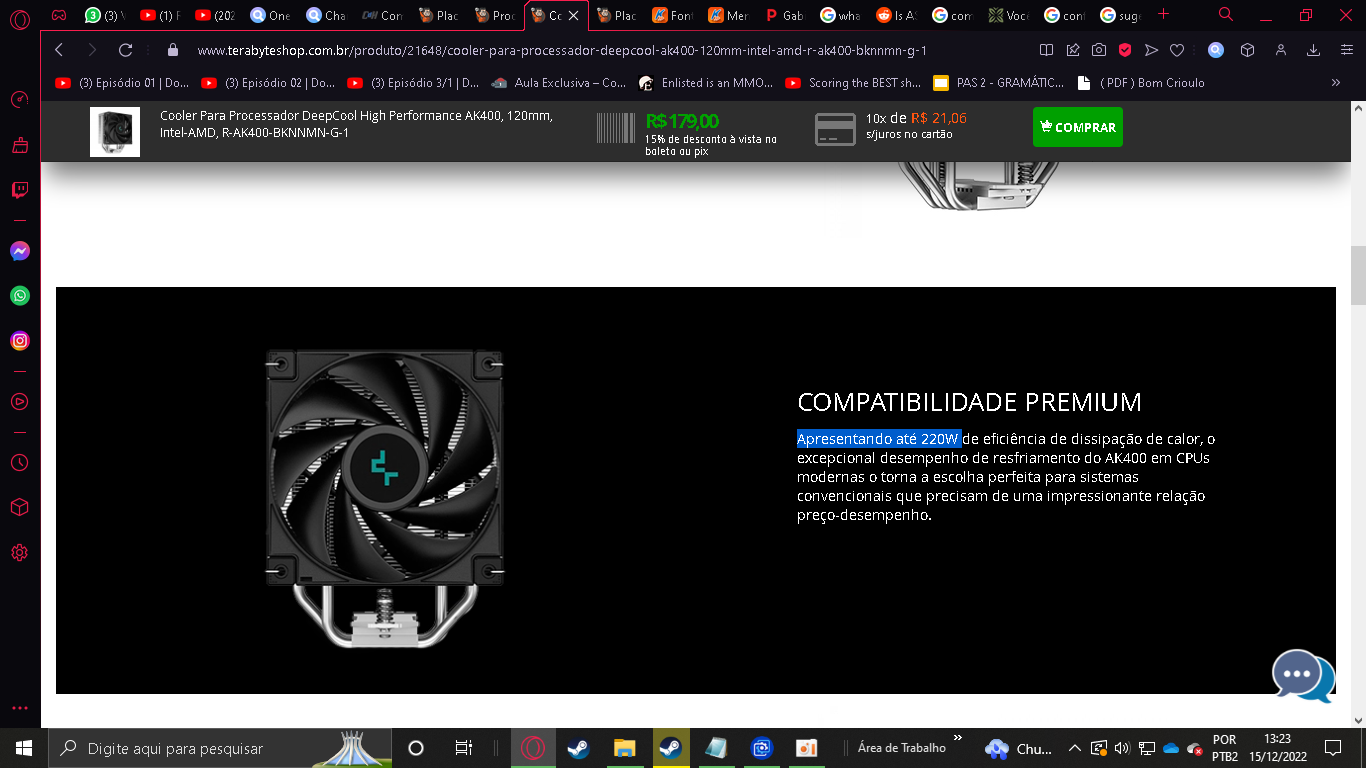Expand hidden system tray icons
Viewport: 1366px width, 768px height.
pyautogui.click(x=1074, y=748)
